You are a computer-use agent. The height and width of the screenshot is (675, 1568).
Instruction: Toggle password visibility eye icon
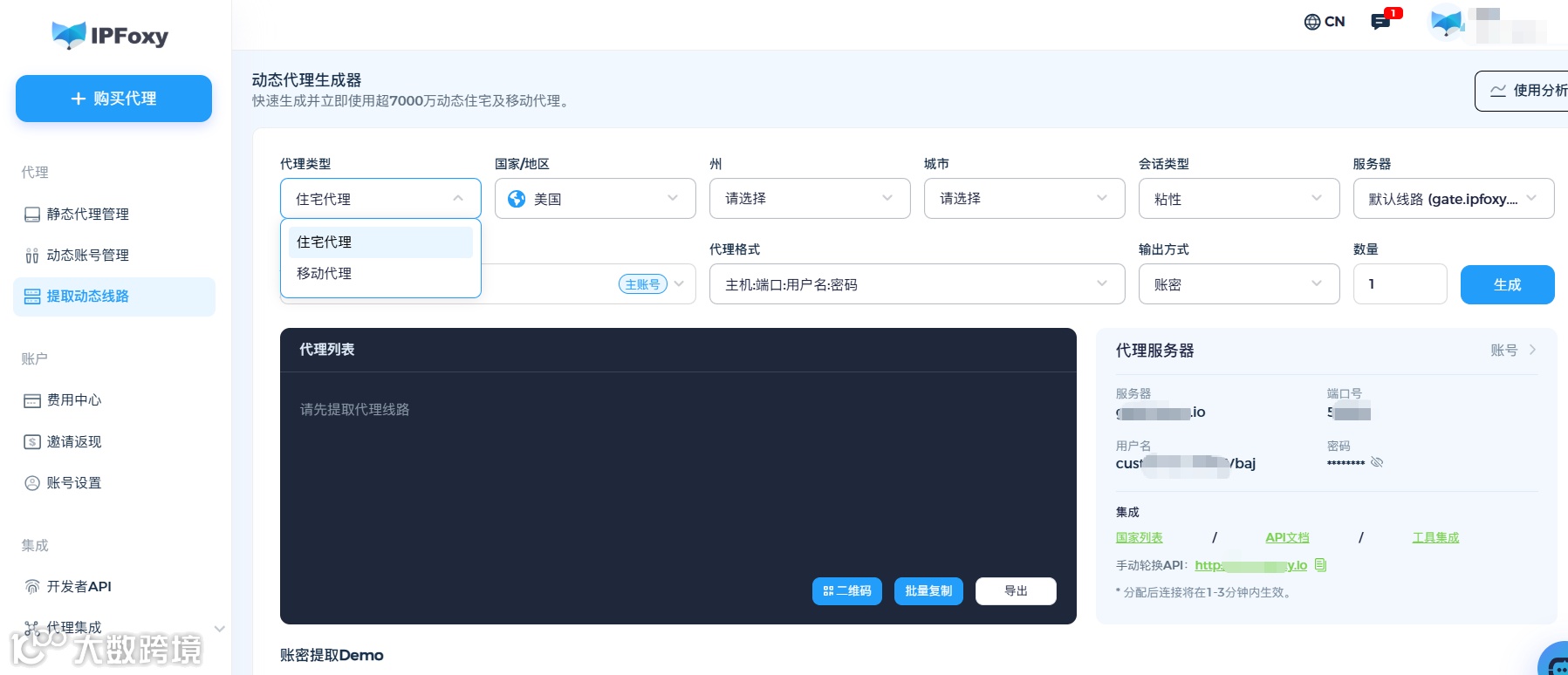1377,462
